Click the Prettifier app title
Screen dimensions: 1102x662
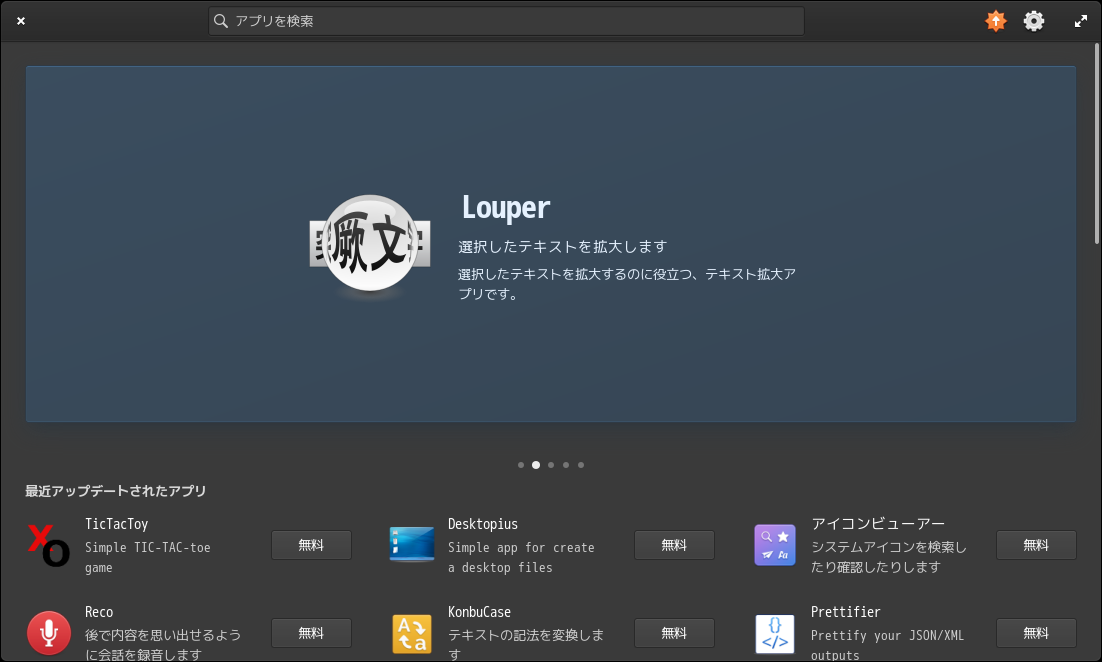(x=845, y=612)
